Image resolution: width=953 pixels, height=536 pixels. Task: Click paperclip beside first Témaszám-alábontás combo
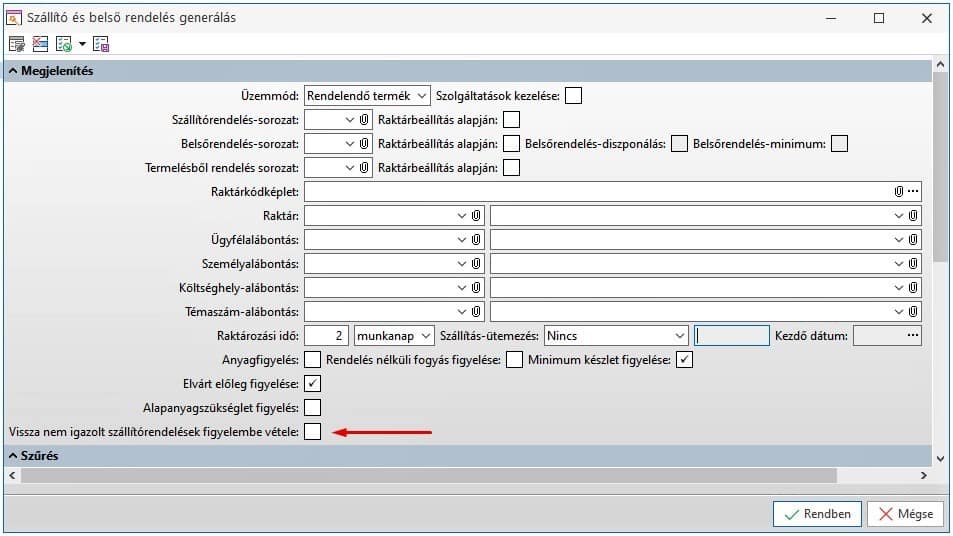(476, 312)
